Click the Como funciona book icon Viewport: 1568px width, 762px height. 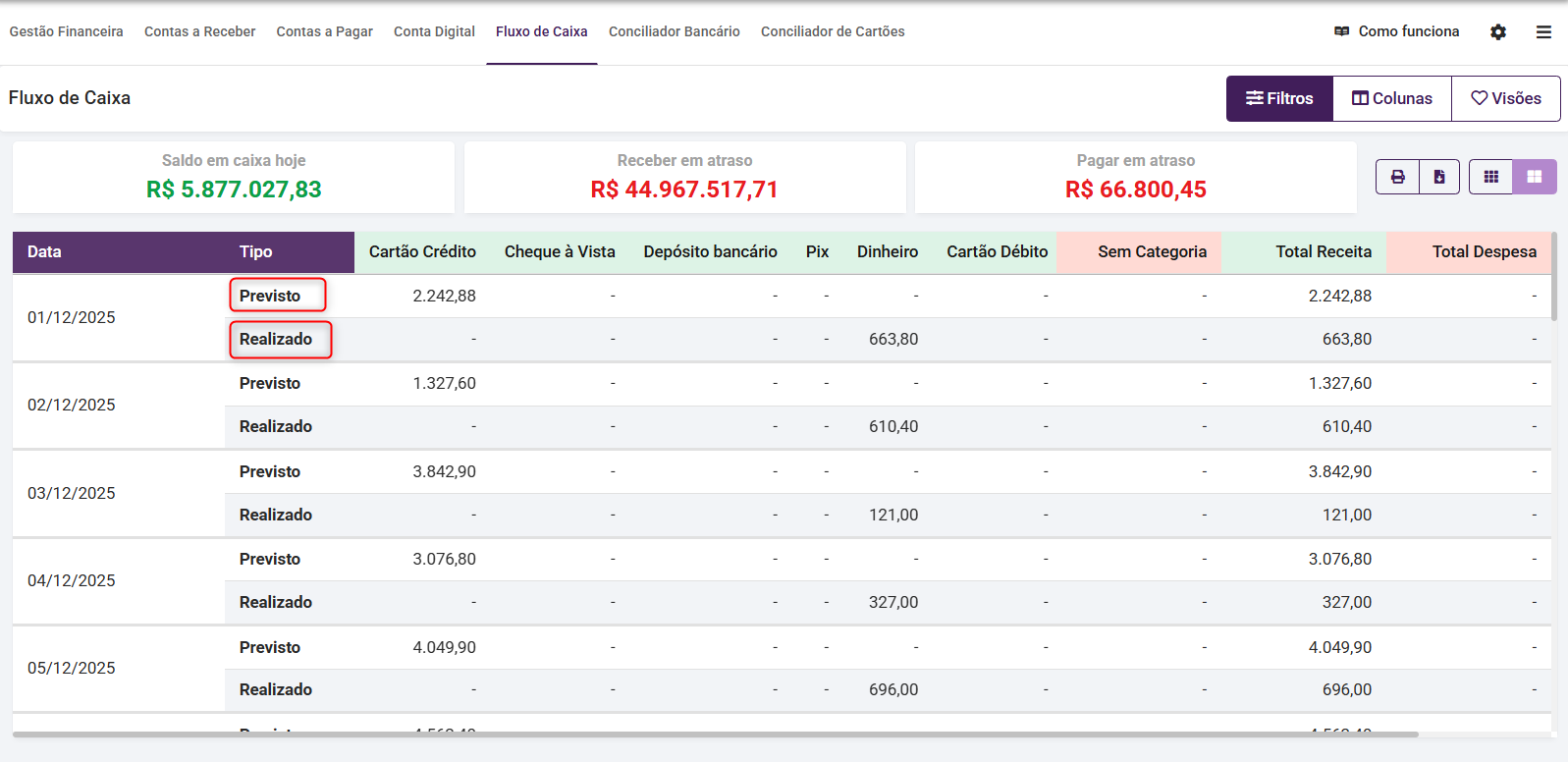coord(1342,31)
